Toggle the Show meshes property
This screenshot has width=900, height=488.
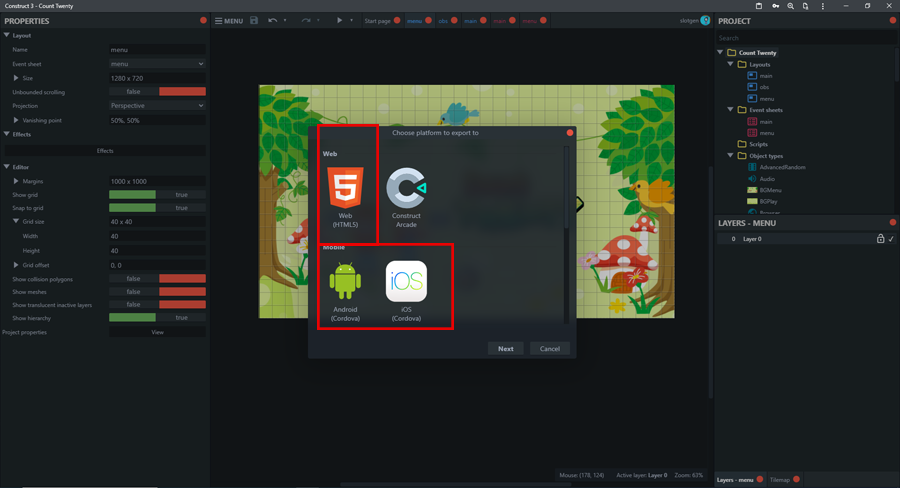(x=157, y=292)
